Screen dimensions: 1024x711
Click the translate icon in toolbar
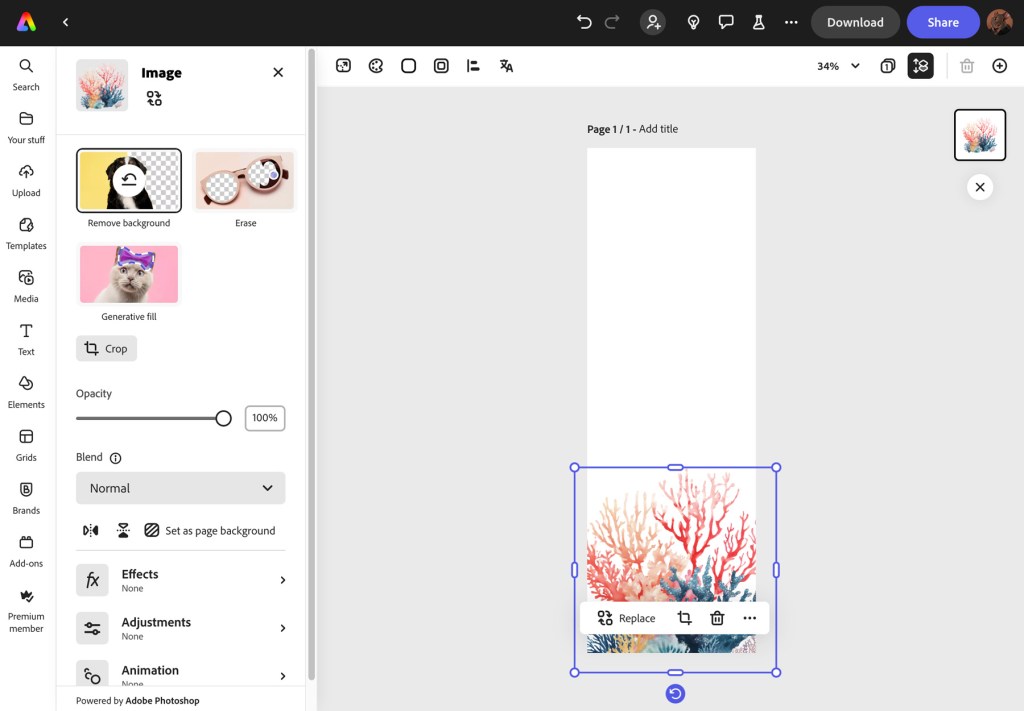(x=506, y=66)
